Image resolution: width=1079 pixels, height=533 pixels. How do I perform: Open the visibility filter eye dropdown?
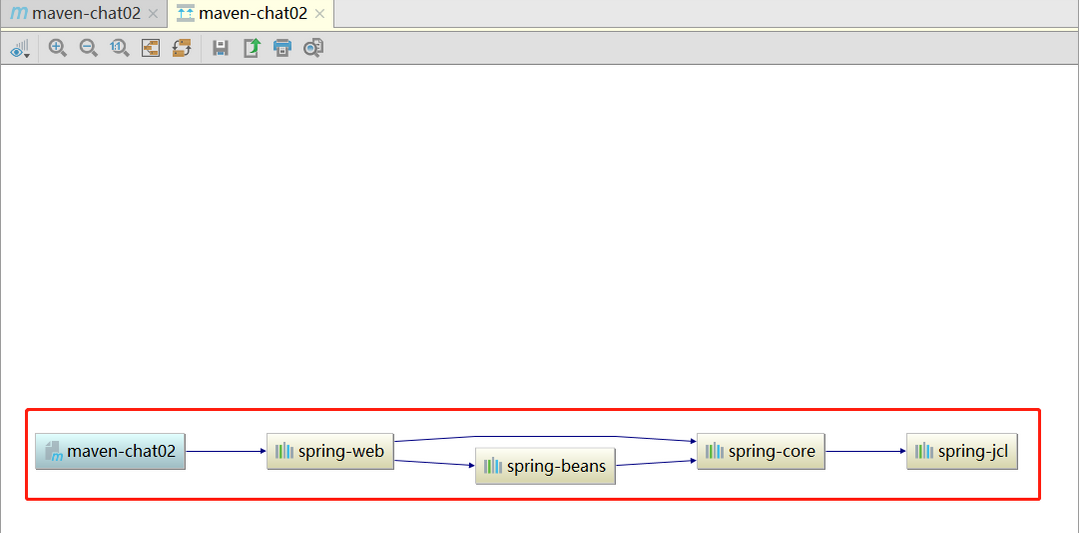pyautogui.click(x=20, y=48)
